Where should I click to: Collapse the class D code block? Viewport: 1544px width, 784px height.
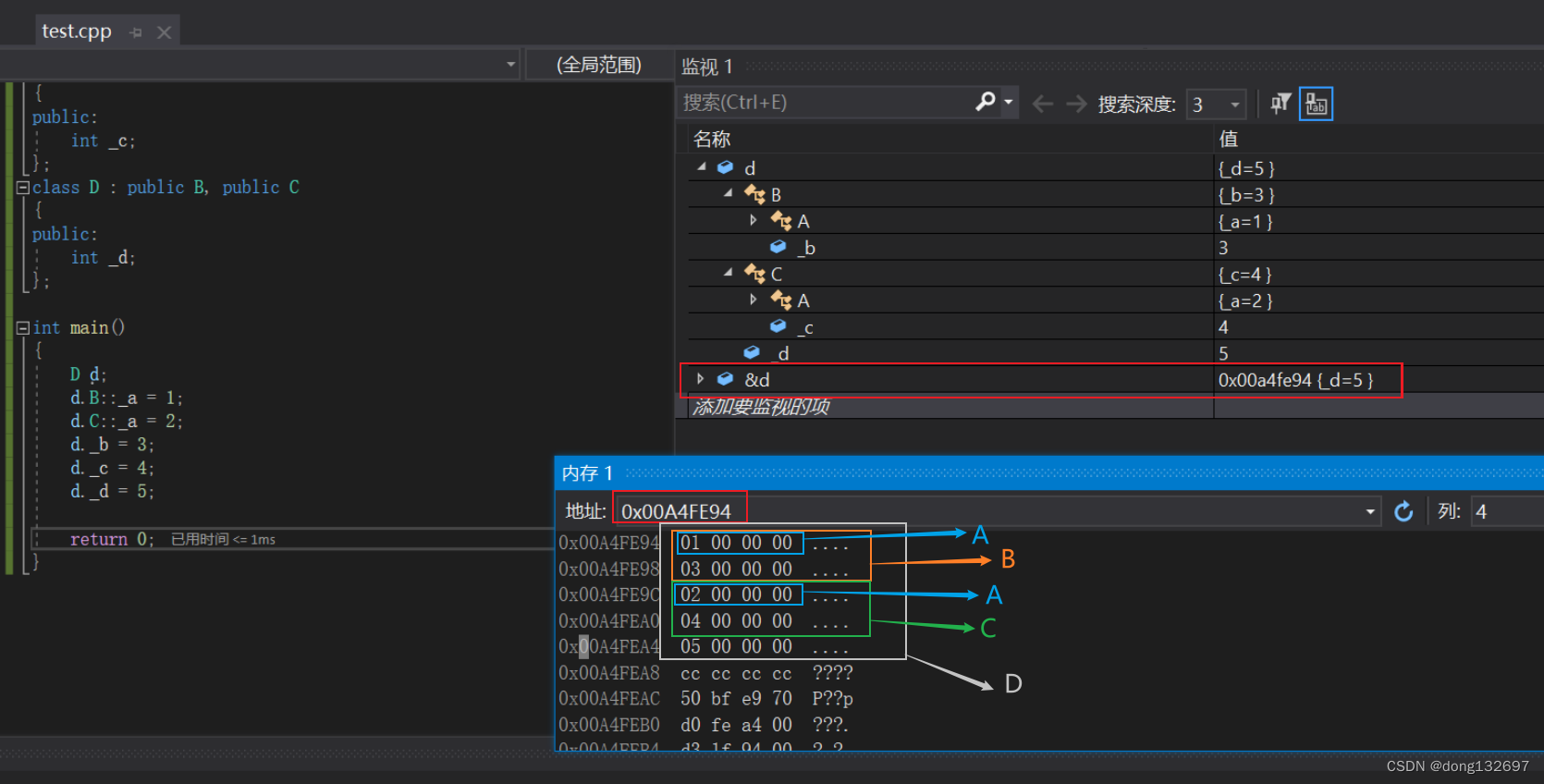click(23, 188)
